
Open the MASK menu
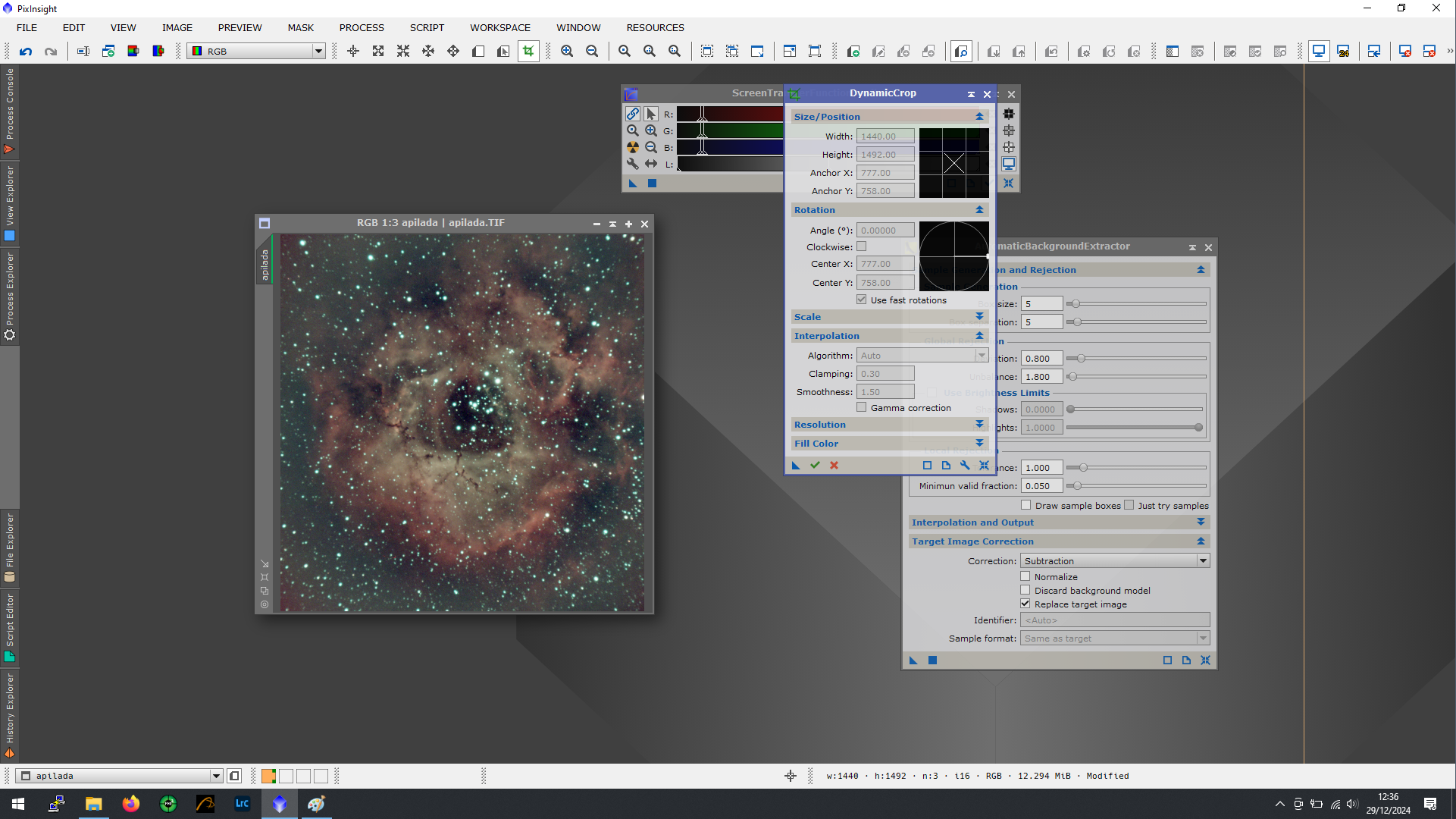click(301, 27)
